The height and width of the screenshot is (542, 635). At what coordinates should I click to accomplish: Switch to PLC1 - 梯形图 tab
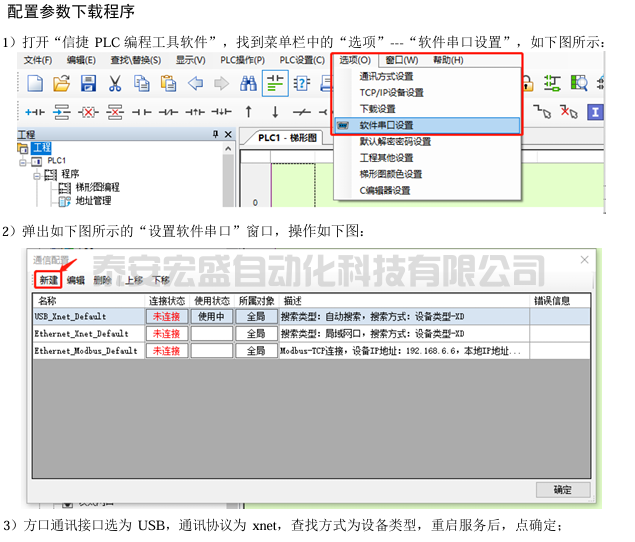click(285, 138)
